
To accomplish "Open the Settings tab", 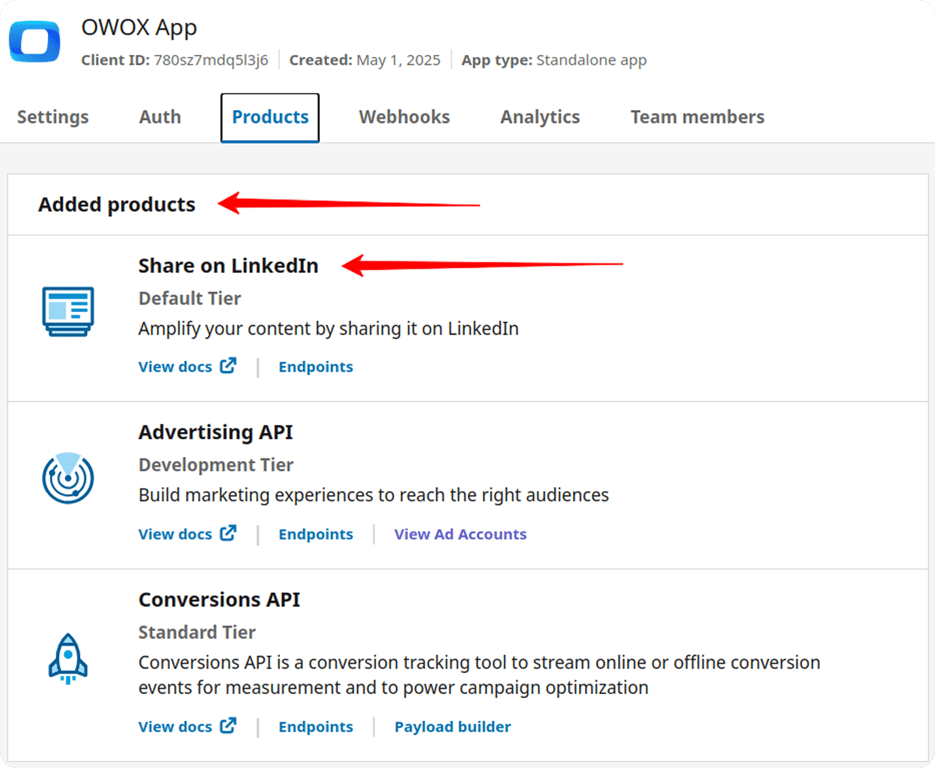I will [53, 117].
